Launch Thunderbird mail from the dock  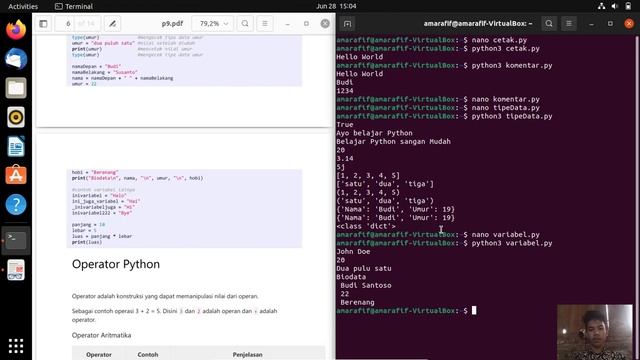pyautogui.click(x=16, y=59)
